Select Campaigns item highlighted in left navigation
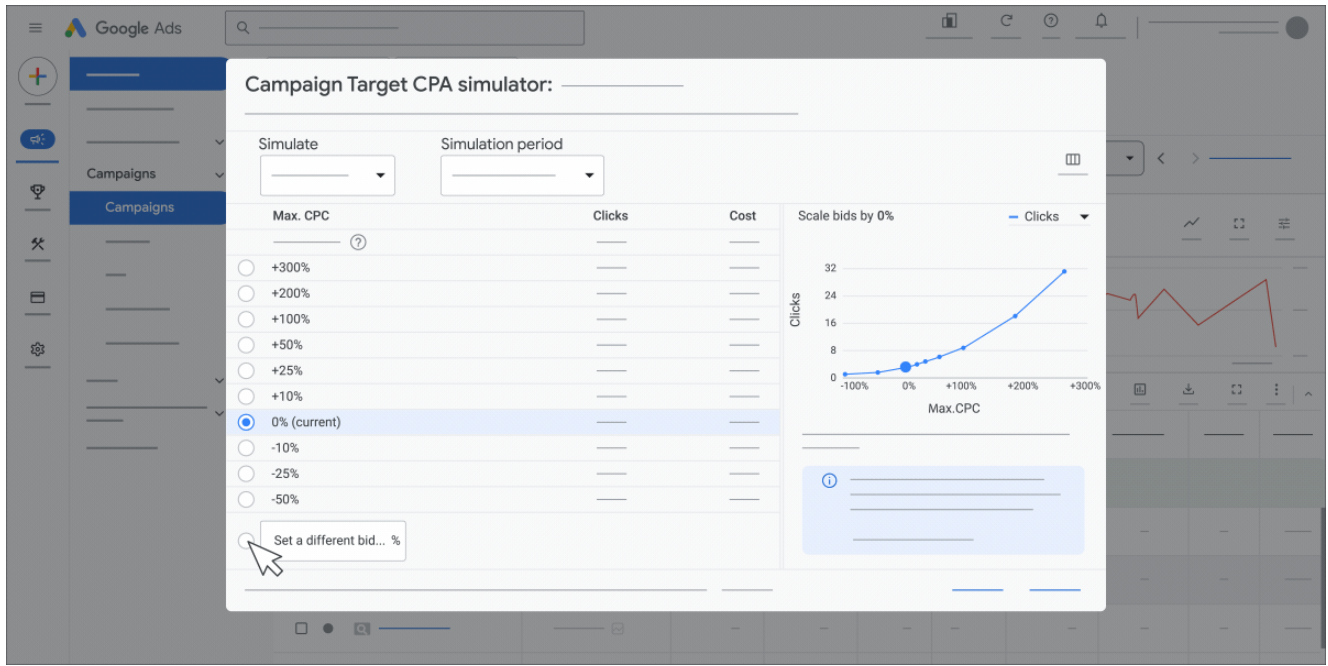 (140, 208)
